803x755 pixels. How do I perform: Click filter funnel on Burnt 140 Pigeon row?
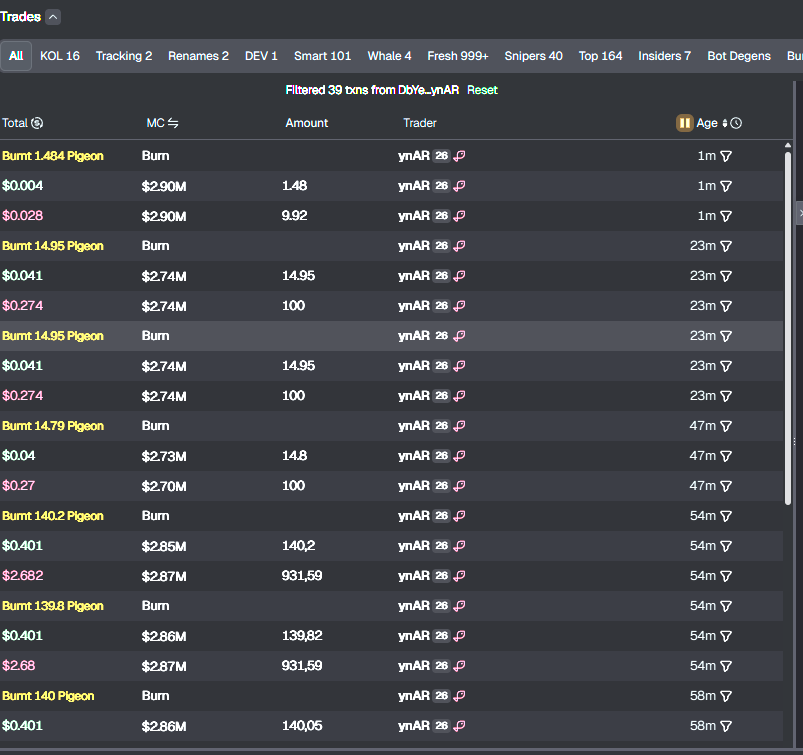pyautogui.click(x=726, y=696)
